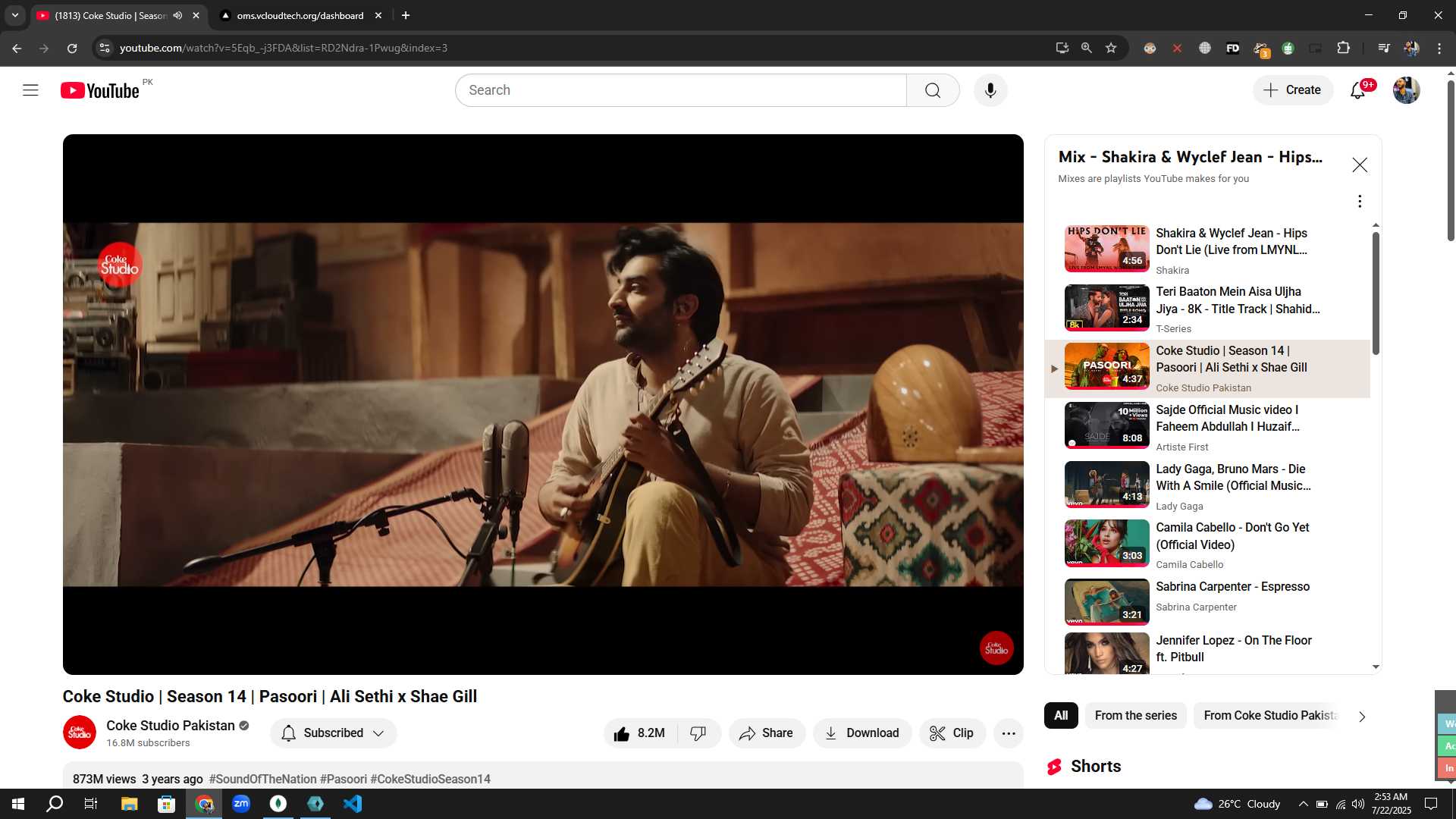
Task: Open #CokeStudioSeason14 hashtag link
Action: pyautogui.click(x=430, y=779)
